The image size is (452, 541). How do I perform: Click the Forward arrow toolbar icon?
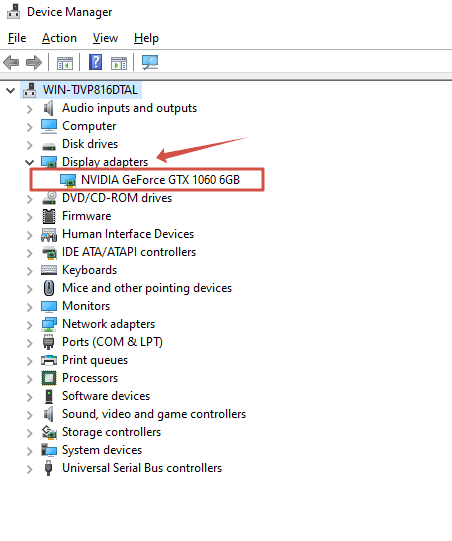tap(34, 62)
